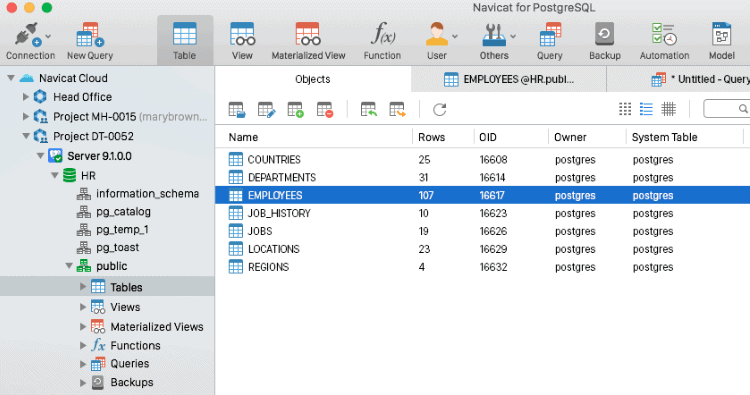The width and height of the screenshot is (750, 395).
Task: Click the New Table icon
Action: click(295, 110)
